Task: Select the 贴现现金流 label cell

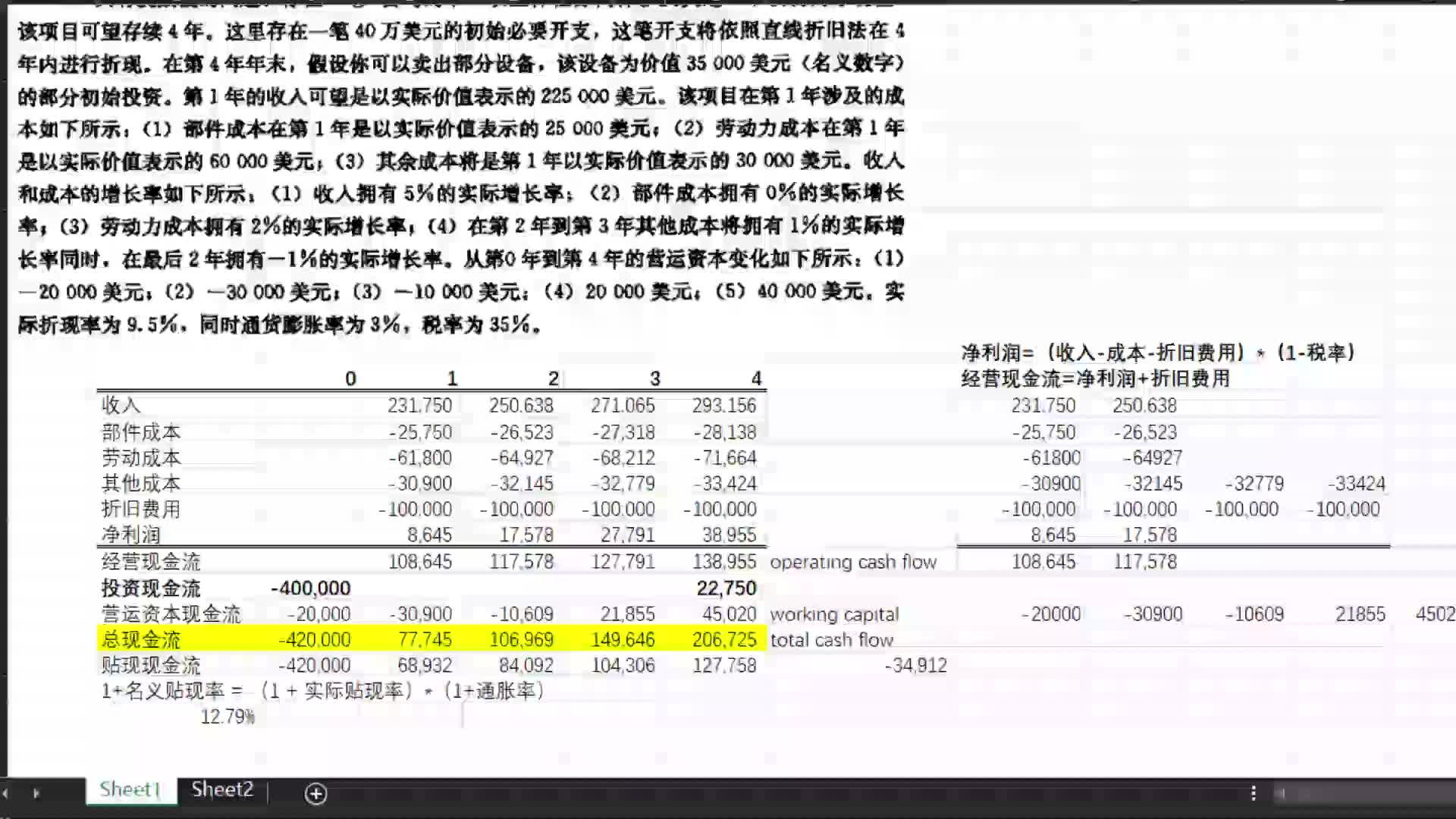Action: [151, 666]
